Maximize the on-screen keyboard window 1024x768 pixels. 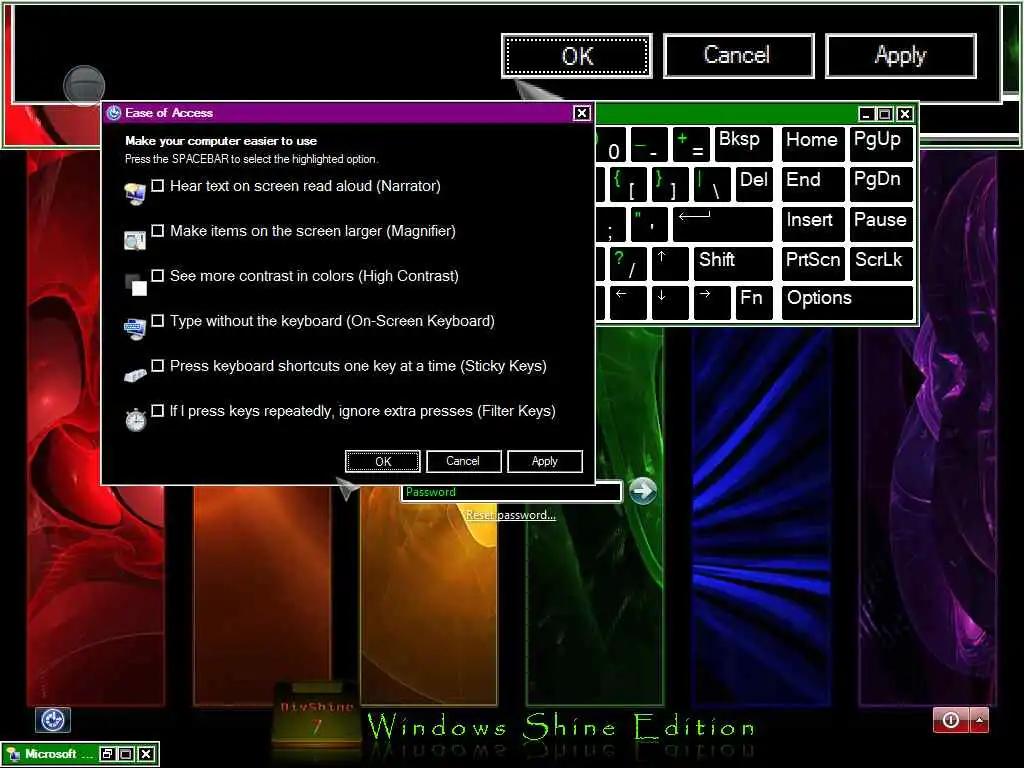pyautogui.click(x=885, y=114)
